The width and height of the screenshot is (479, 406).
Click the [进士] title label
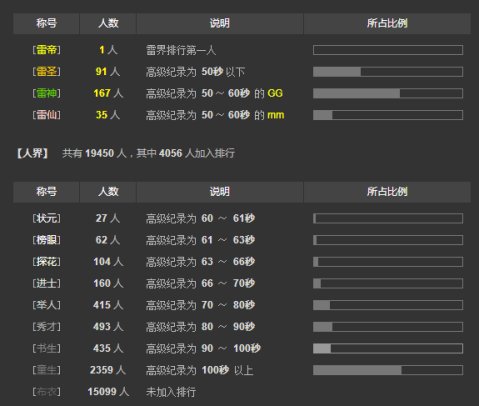(47, 283)
